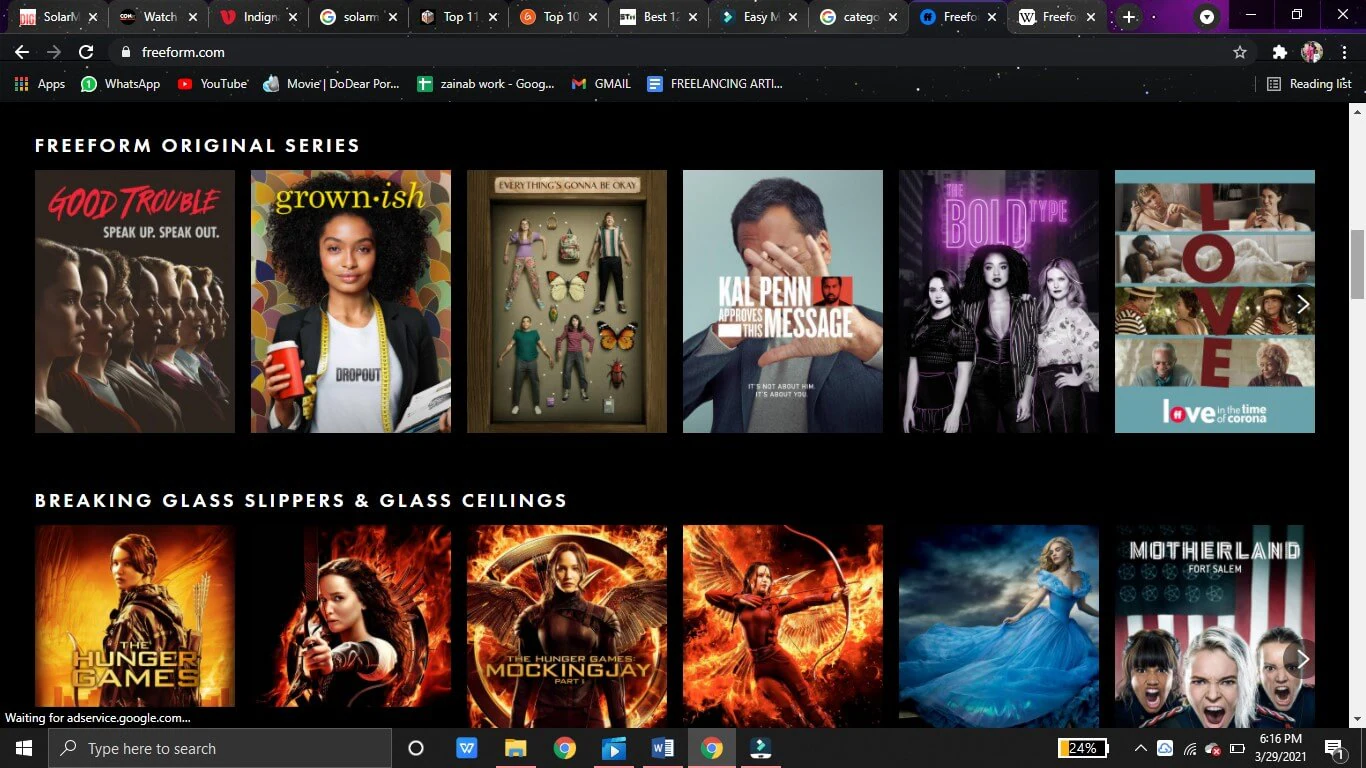
Task: Open the Movie | DoDear bookmark
Action: [x=331, y=84]
